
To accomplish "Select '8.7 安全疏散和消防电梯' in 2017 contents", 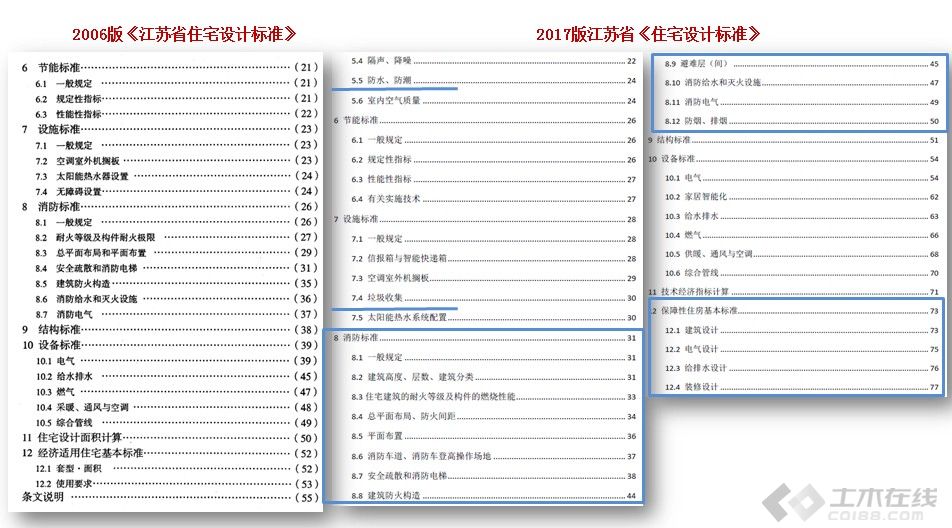I will [399, 476].
